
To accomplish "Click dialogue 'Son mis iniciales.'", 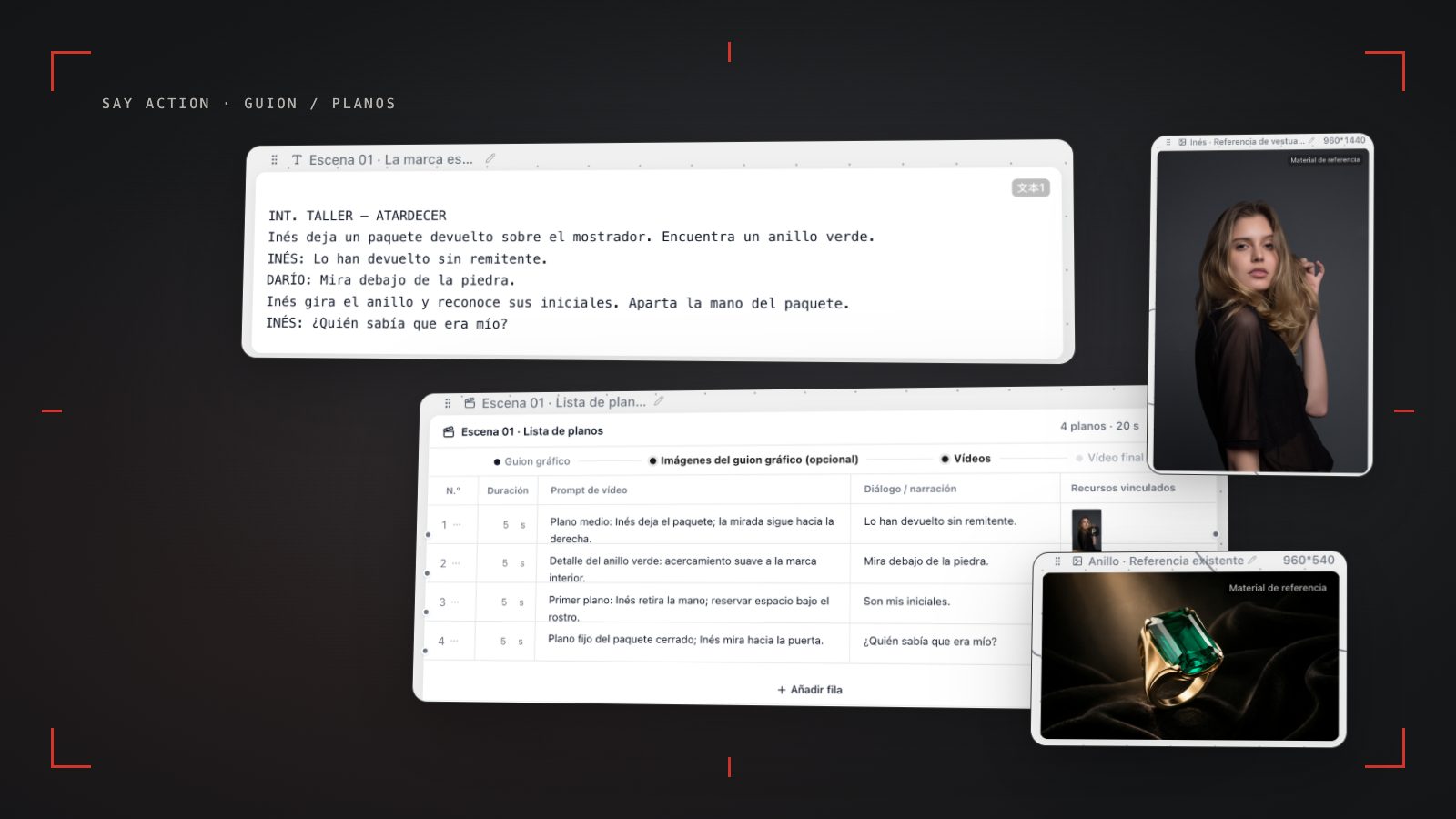I will [x=906, y=602].
